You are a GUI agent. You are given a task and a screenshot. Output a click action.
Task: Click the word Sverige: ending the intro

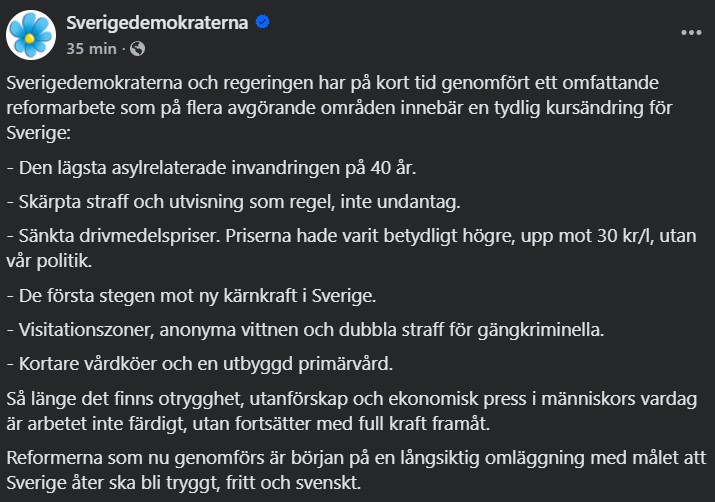[39, 133]
